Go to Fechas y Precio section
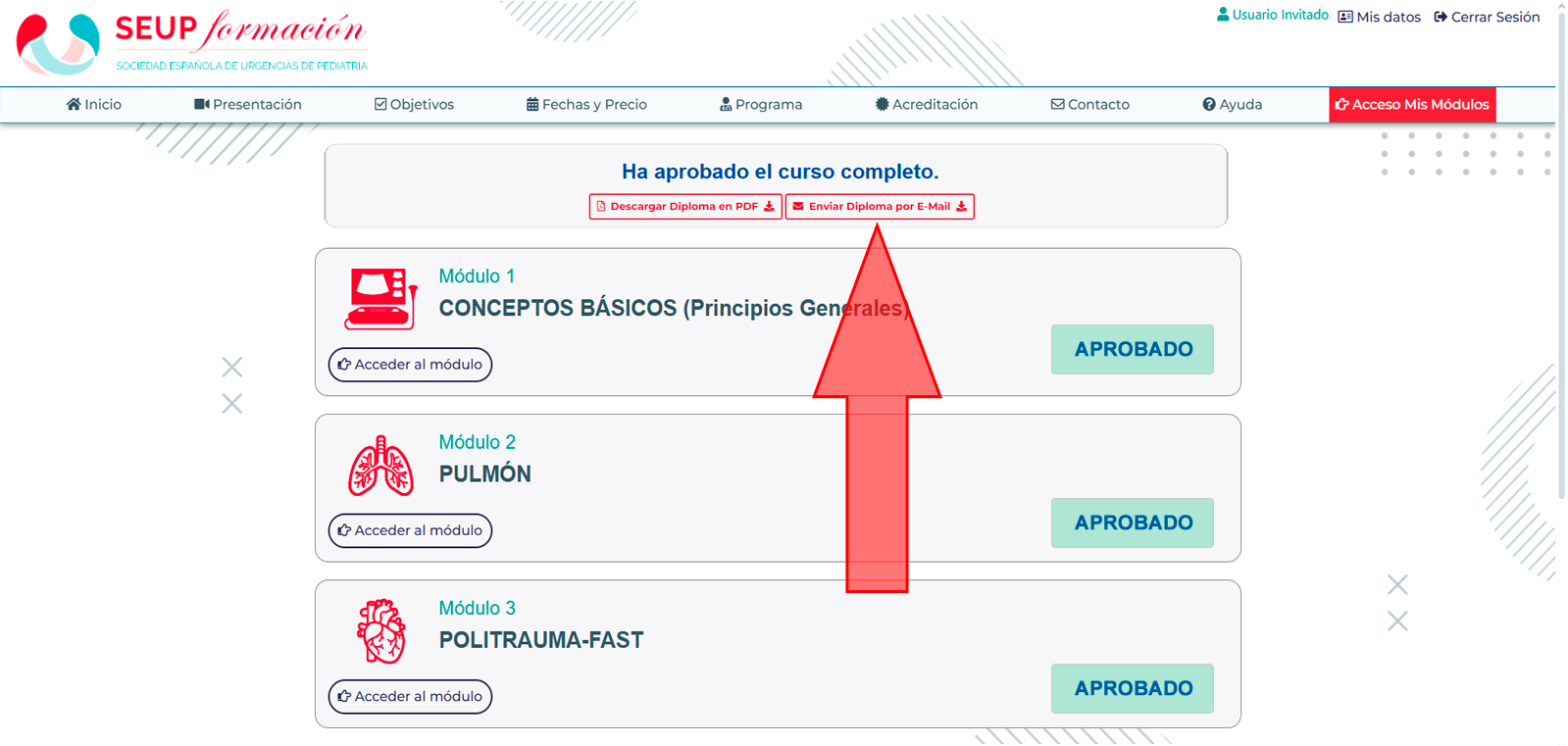The height and width of the screenshot is (746, 1568). 586,104
